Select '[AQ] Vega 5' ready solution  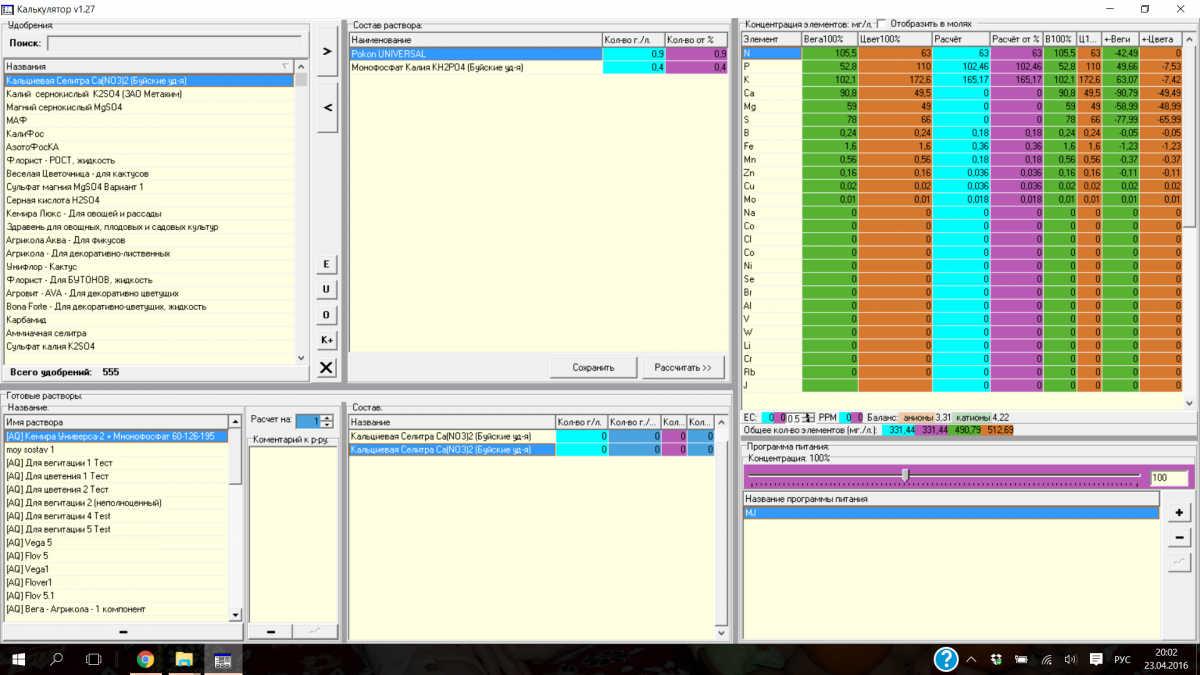point(116,542)
